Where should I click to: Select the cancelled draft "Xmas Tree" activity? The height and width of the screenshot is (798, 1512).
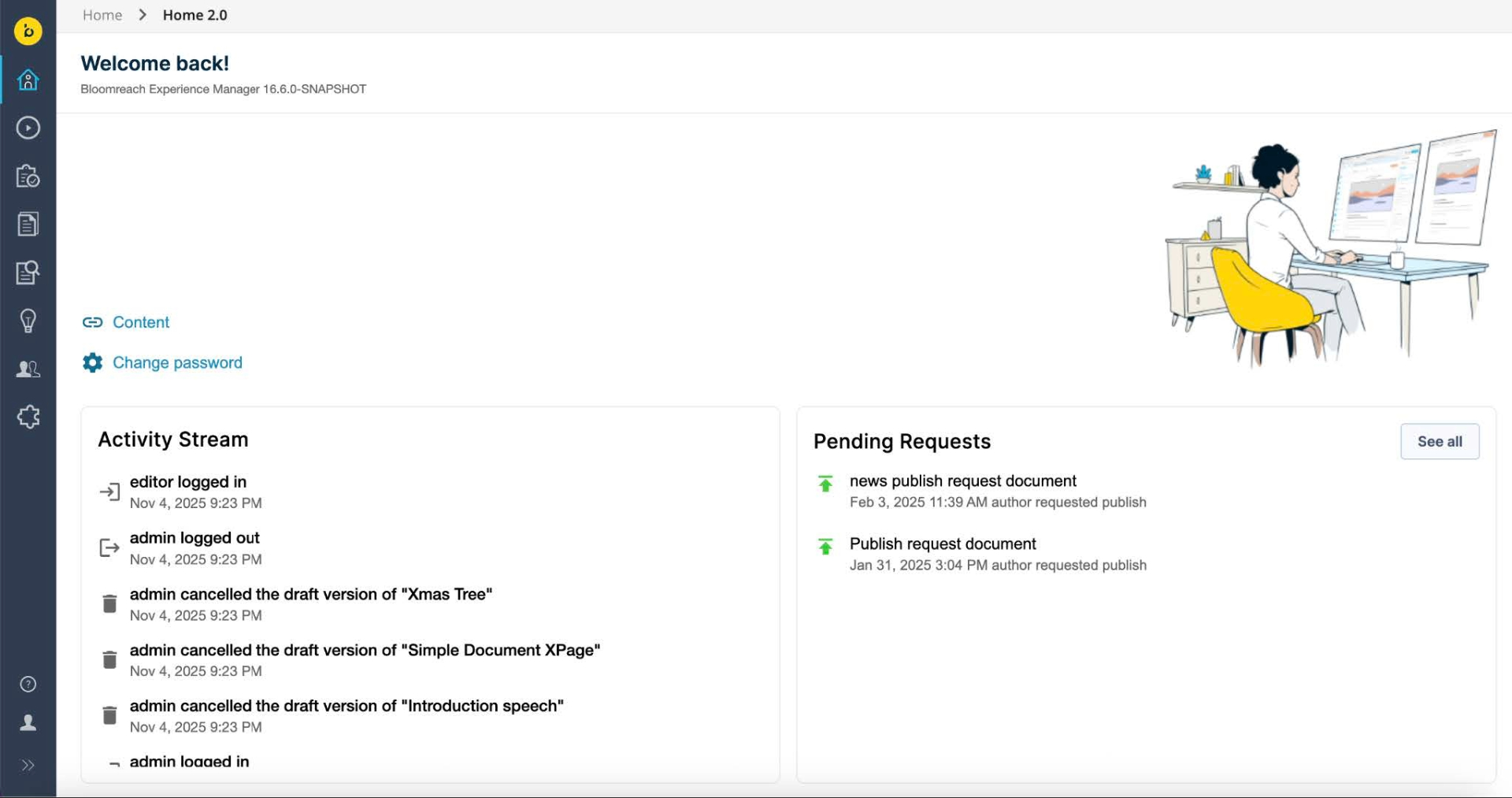pyautogui.click(x=310, y=595)
